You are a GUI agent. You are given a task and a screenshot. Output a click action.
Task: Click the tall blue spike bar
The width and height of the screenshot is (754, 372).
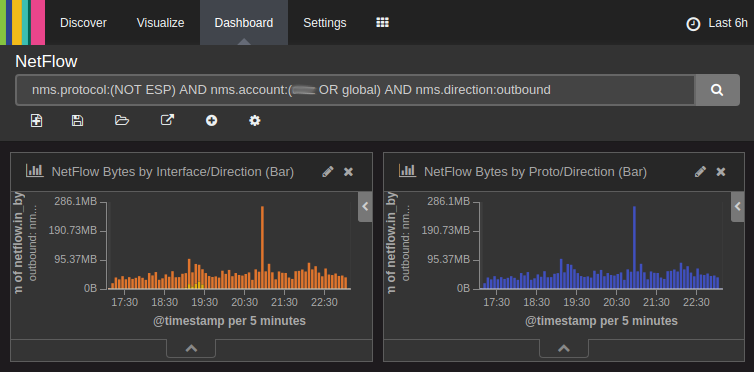point(635,247)
